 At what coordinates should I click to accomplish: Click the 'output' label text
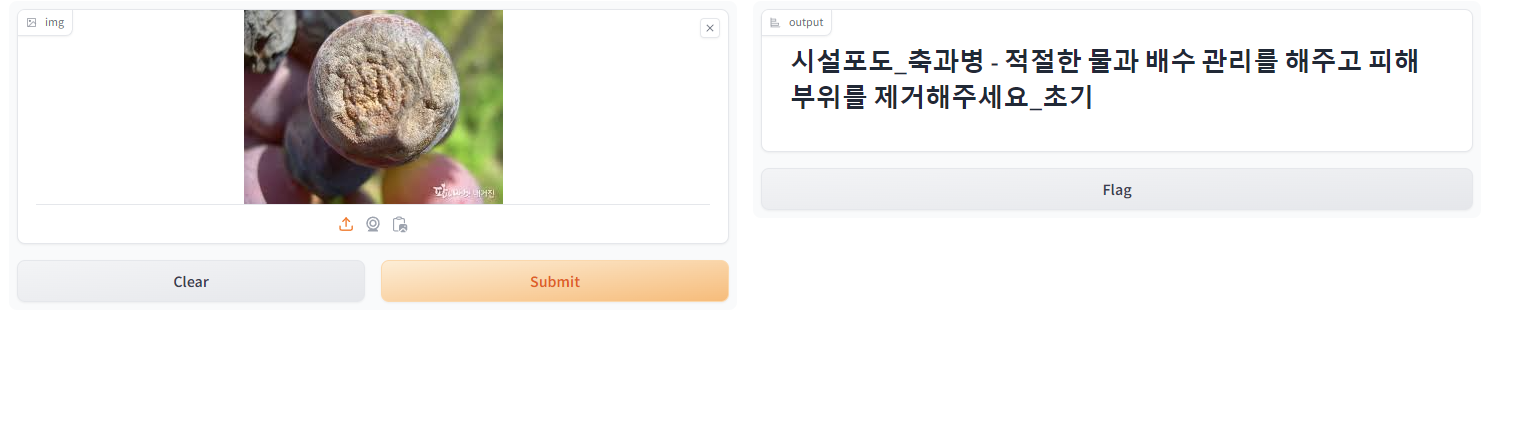pyautogui.click(x=806, y=22)
